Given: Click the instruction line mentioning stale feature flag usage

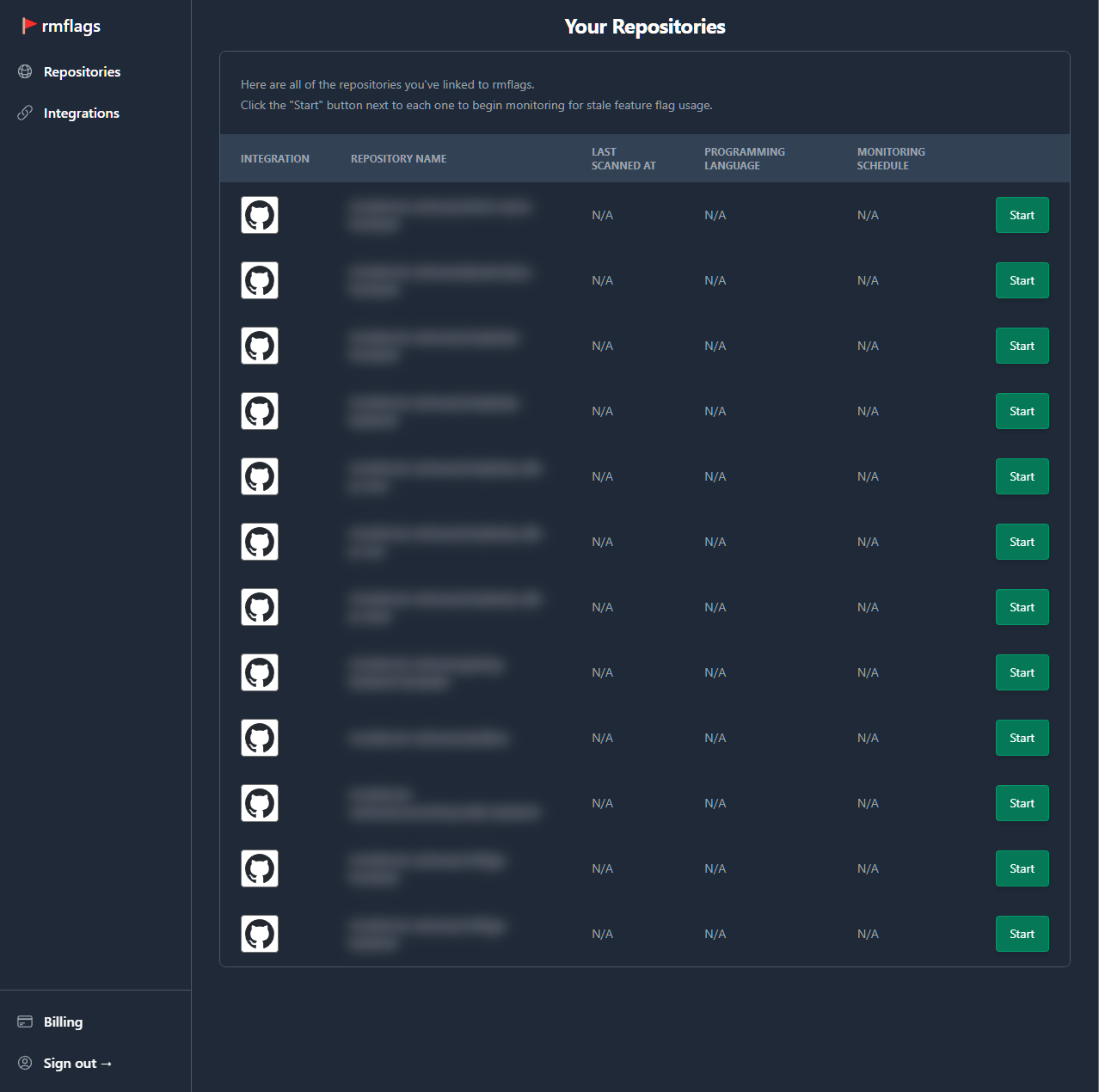Looking at the screenshot, I should [476, 105].
